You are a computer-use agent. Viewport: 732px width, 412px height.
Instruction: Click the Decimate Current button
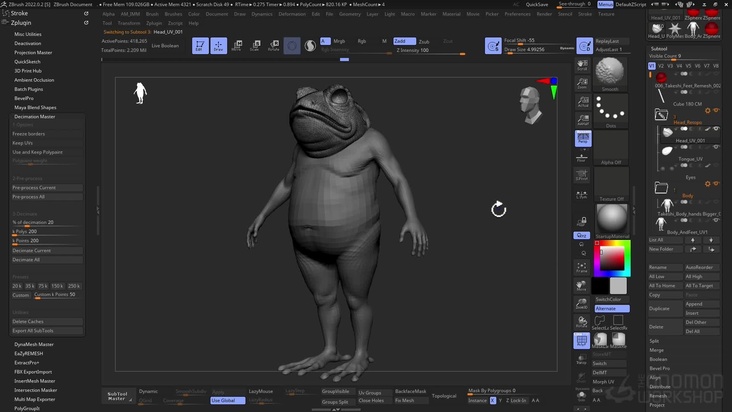click(33, 250)
